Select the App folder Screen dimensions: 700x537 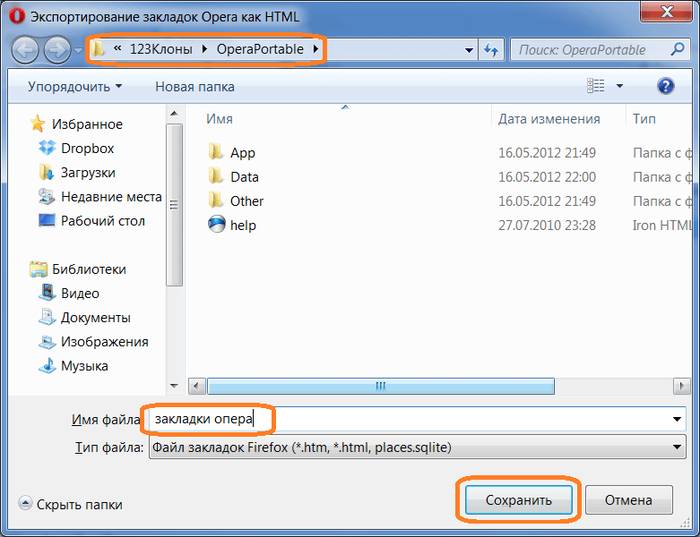click(x=242, y=153)
